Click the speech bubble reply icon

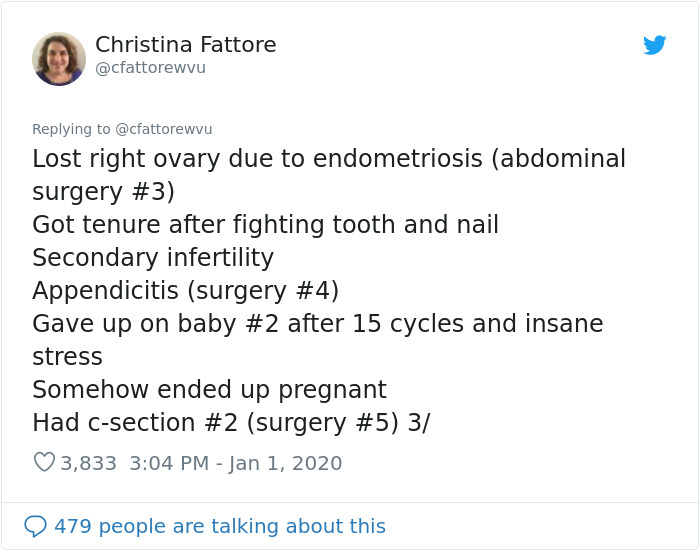click(35, 526)
